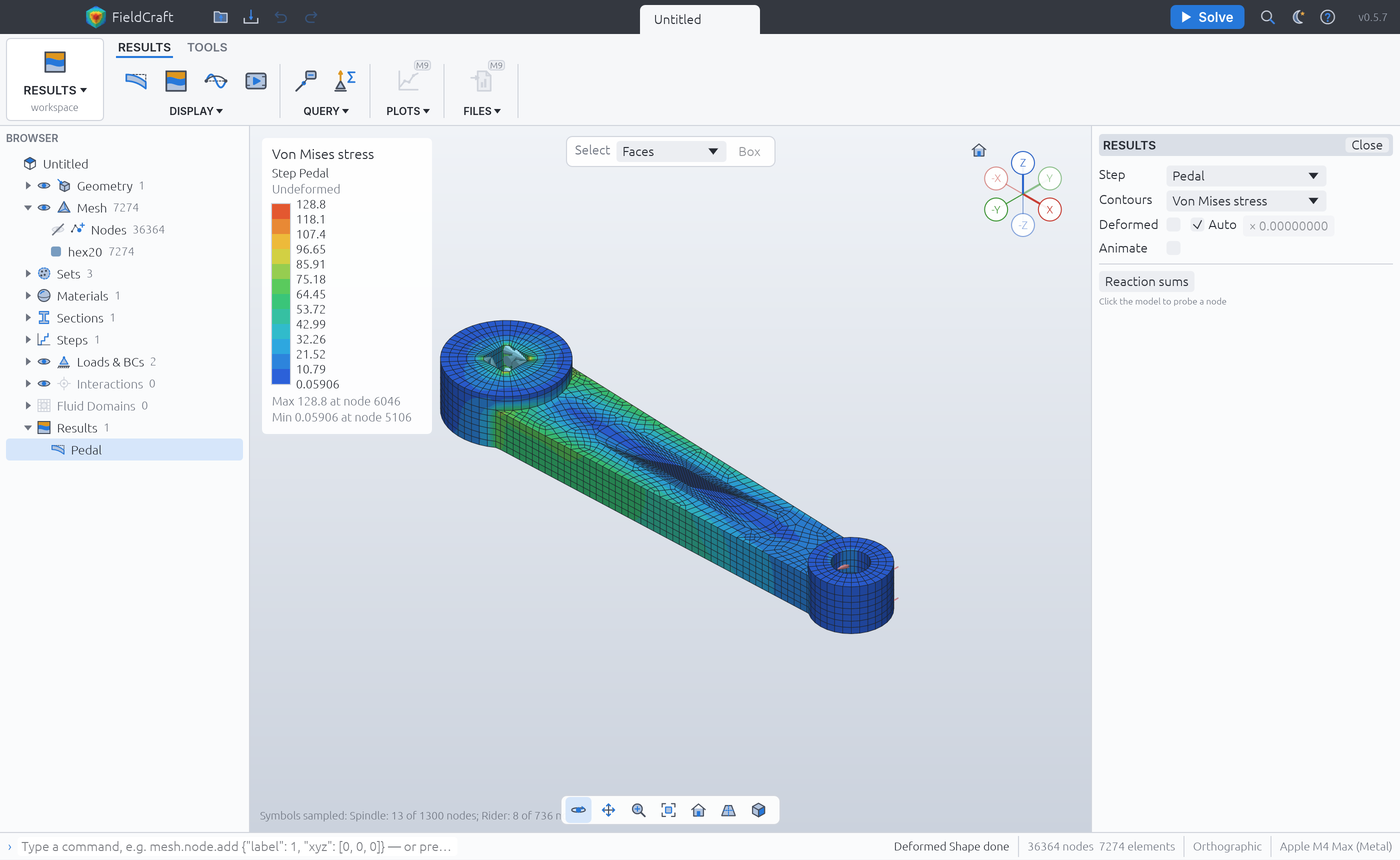Image resolution: width=1400 pixels, height=860 pixels.
Task: Switch to the TOOLS tab
Action: (207, 47)
